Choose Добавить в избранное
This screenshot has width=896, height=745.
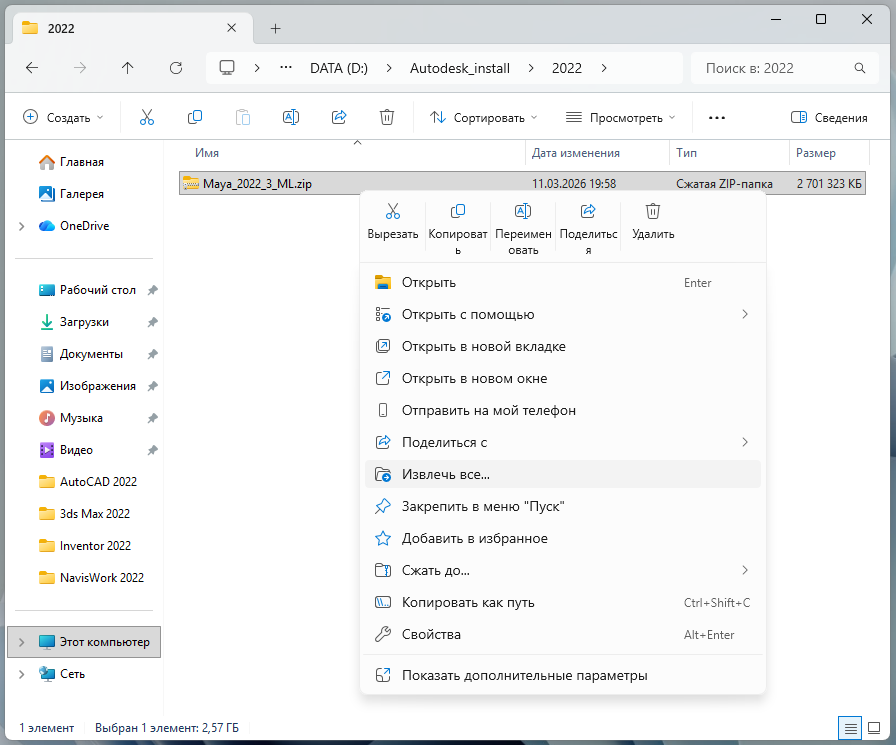point(562,539)
